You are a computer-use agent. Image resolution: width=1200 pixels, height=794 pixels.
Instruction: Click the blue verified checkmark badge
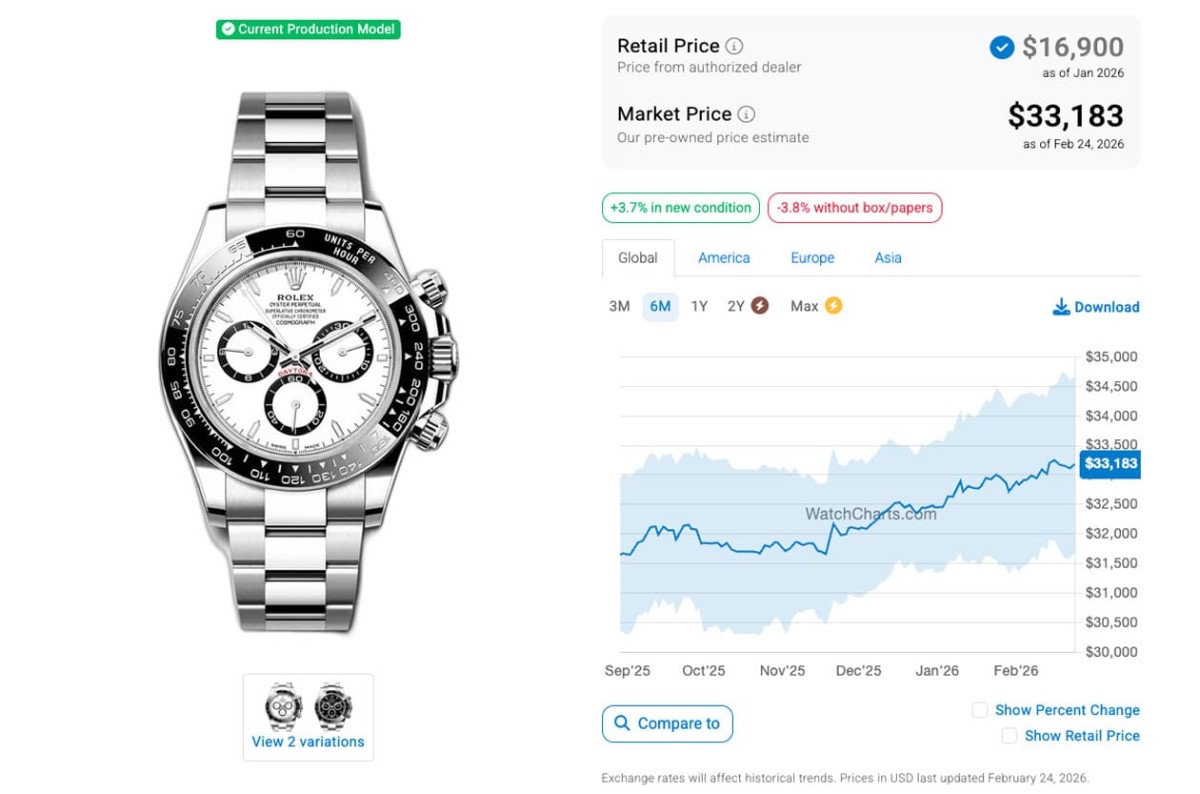point(1001,47)
